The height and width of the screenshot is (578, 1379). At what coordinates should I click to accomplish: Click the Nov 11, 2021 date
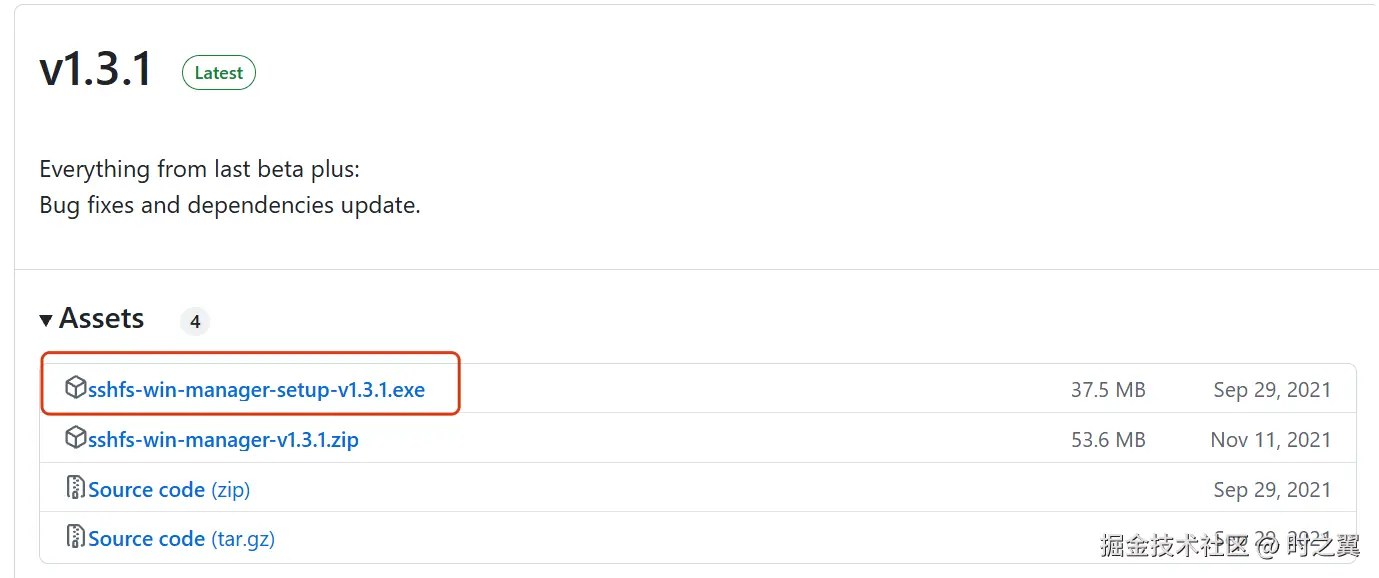click(1270, 440)
